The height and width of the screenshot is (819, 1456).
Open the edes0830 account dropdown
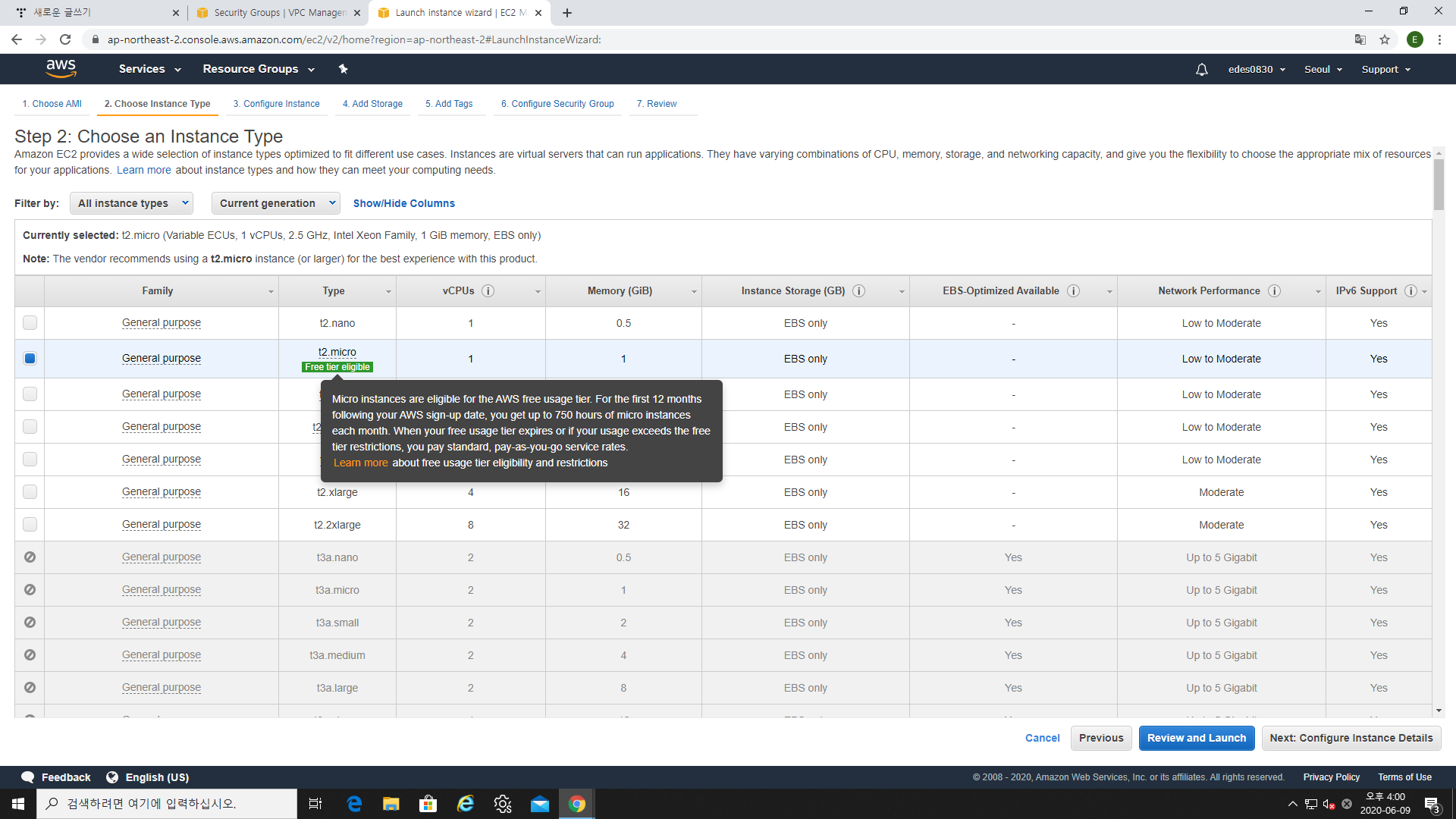pyautogui.click(x=1257, y=69)
